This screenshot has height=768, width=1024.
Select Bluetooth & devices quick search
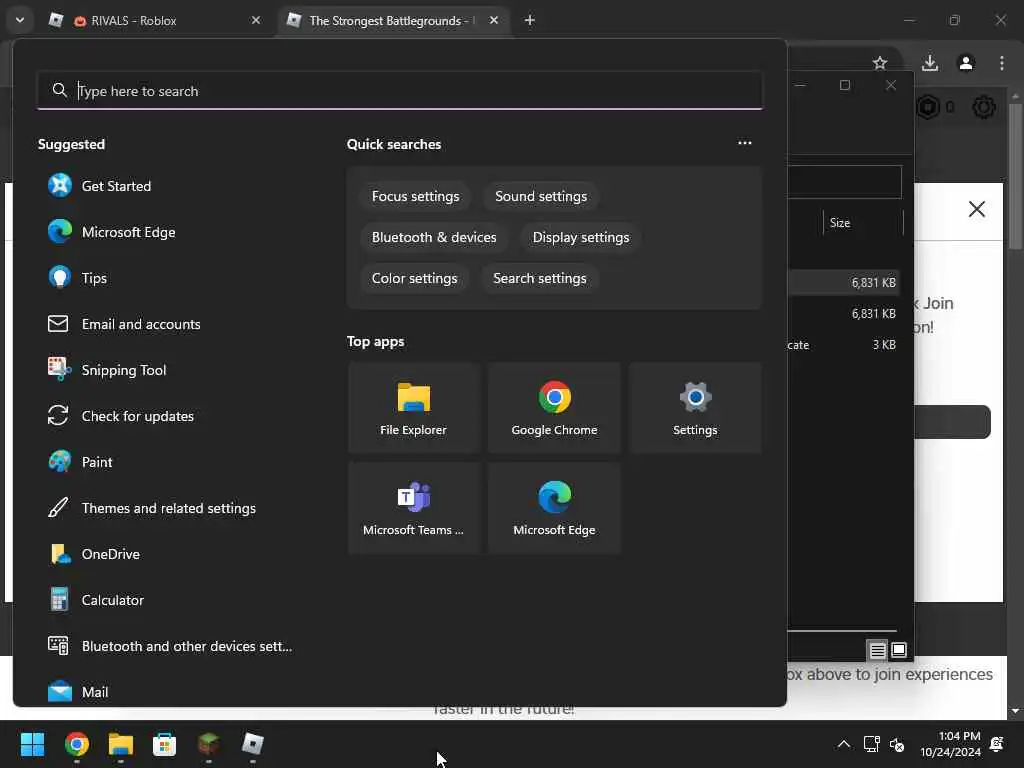click(x=434, y=237)
